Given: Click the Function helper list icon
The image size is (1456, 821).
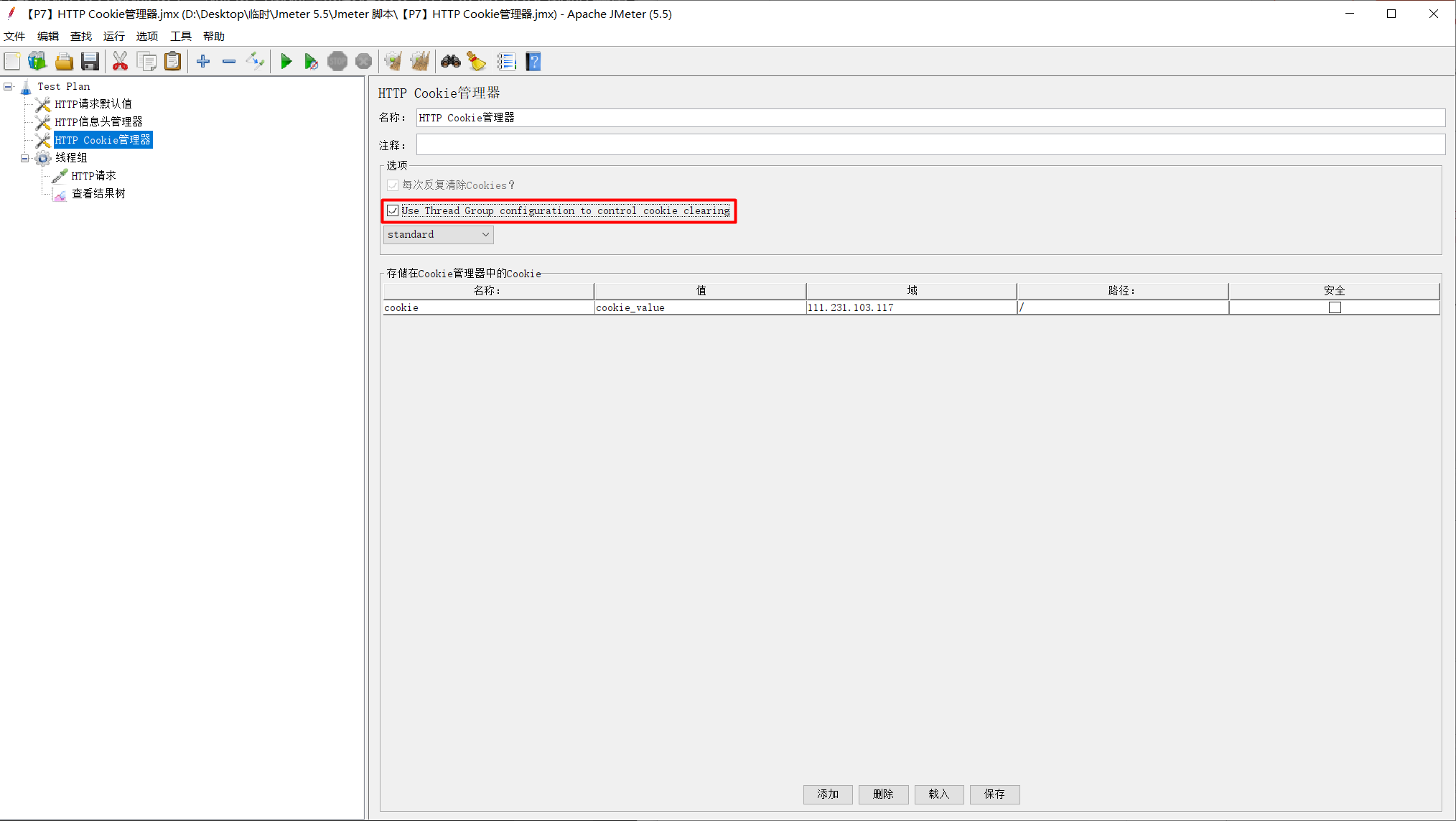Looking at the screenshot, I should [x=506, y=62].
